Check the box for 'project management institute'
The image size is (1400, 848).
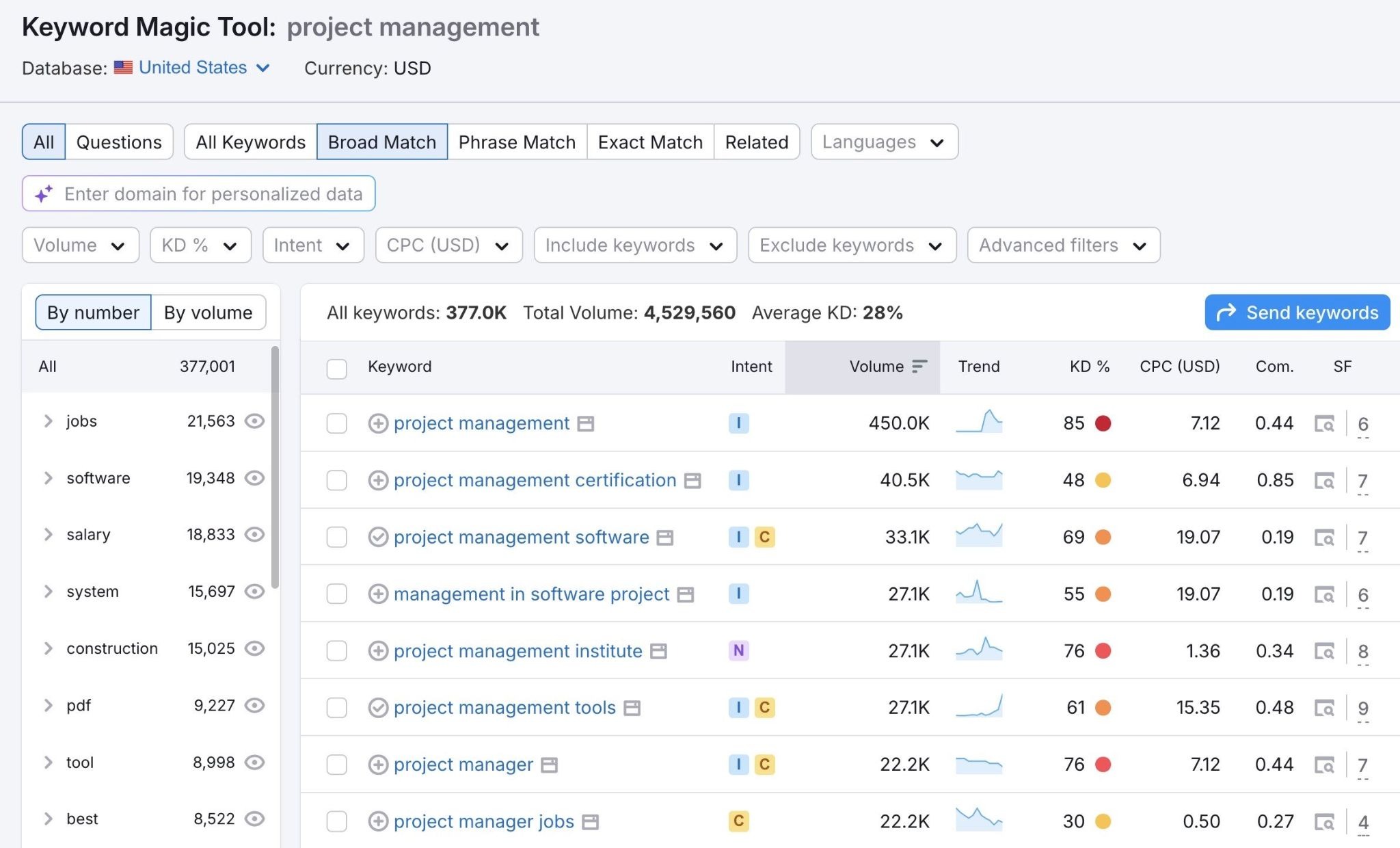[336, 650]
